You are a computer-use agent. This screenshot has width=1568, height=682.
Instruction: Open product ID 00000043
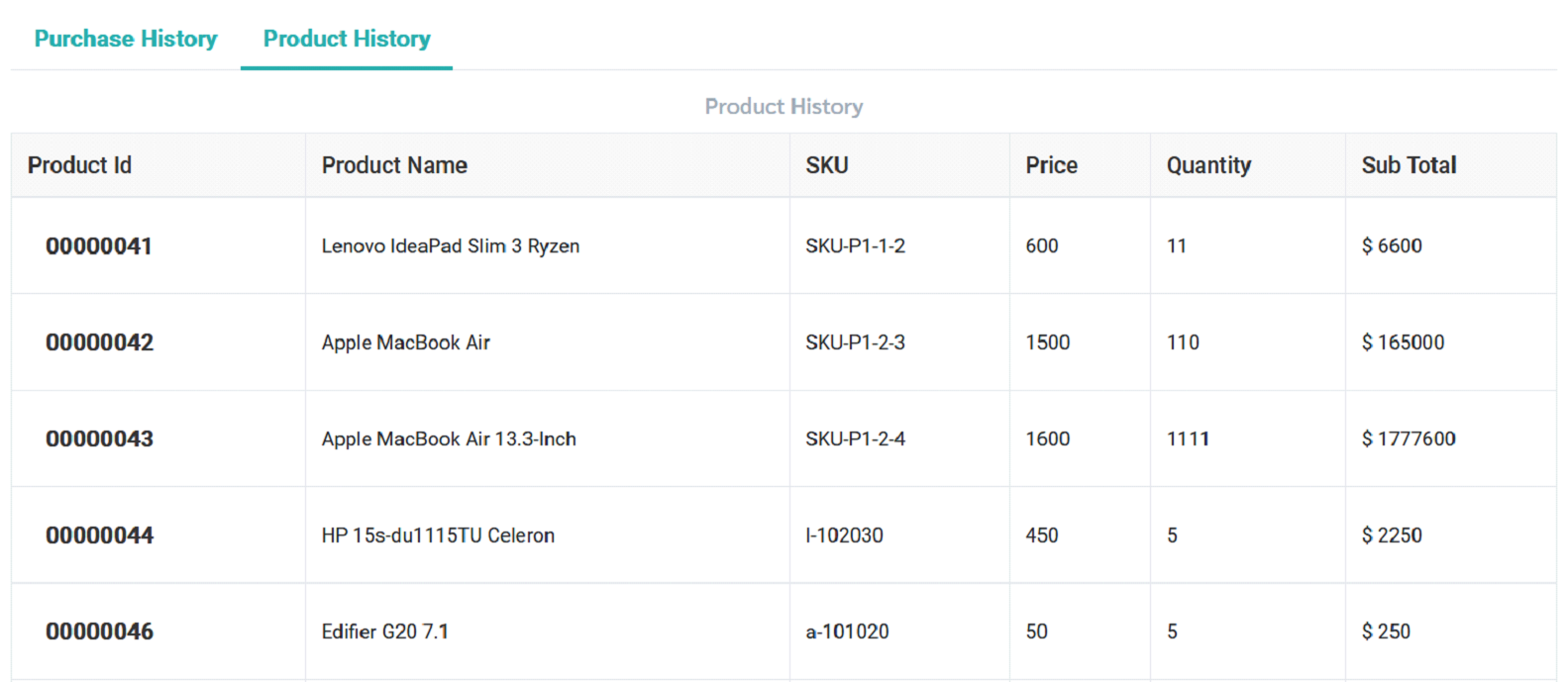99,438
